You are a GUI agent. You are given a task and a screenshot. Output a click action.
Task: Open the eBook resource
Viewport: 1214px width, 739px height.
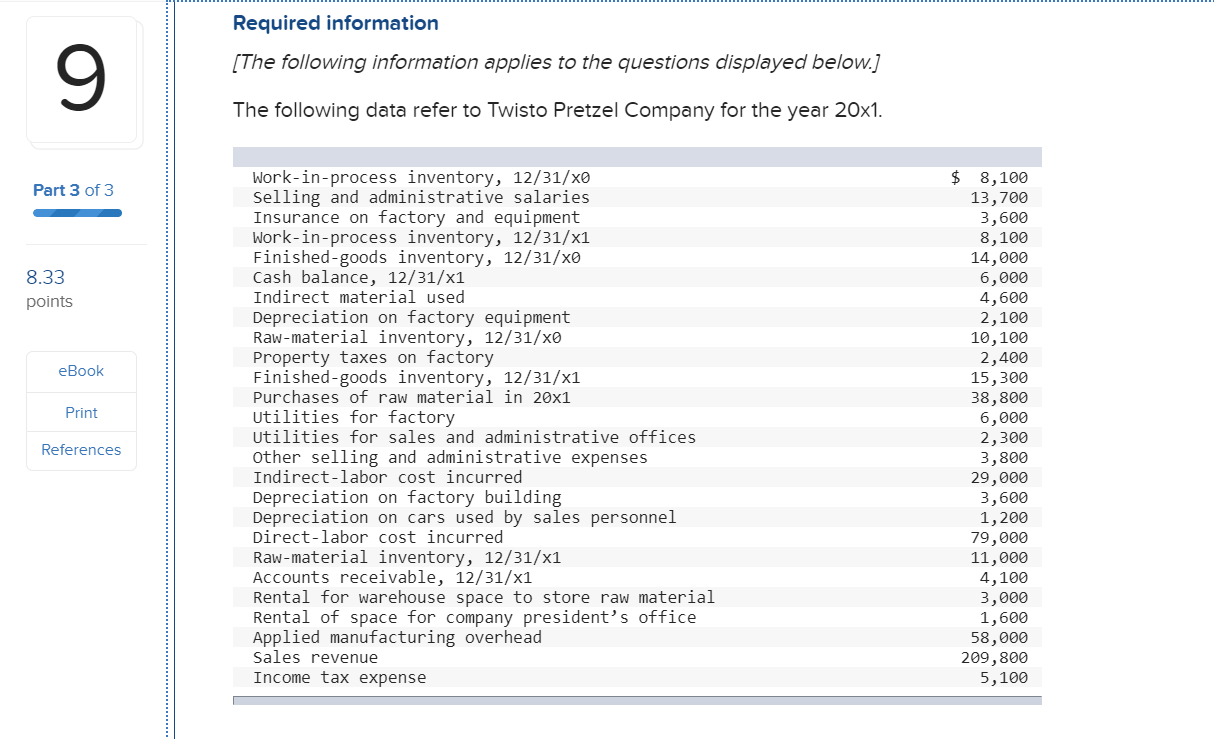click(x=81, y=371)
